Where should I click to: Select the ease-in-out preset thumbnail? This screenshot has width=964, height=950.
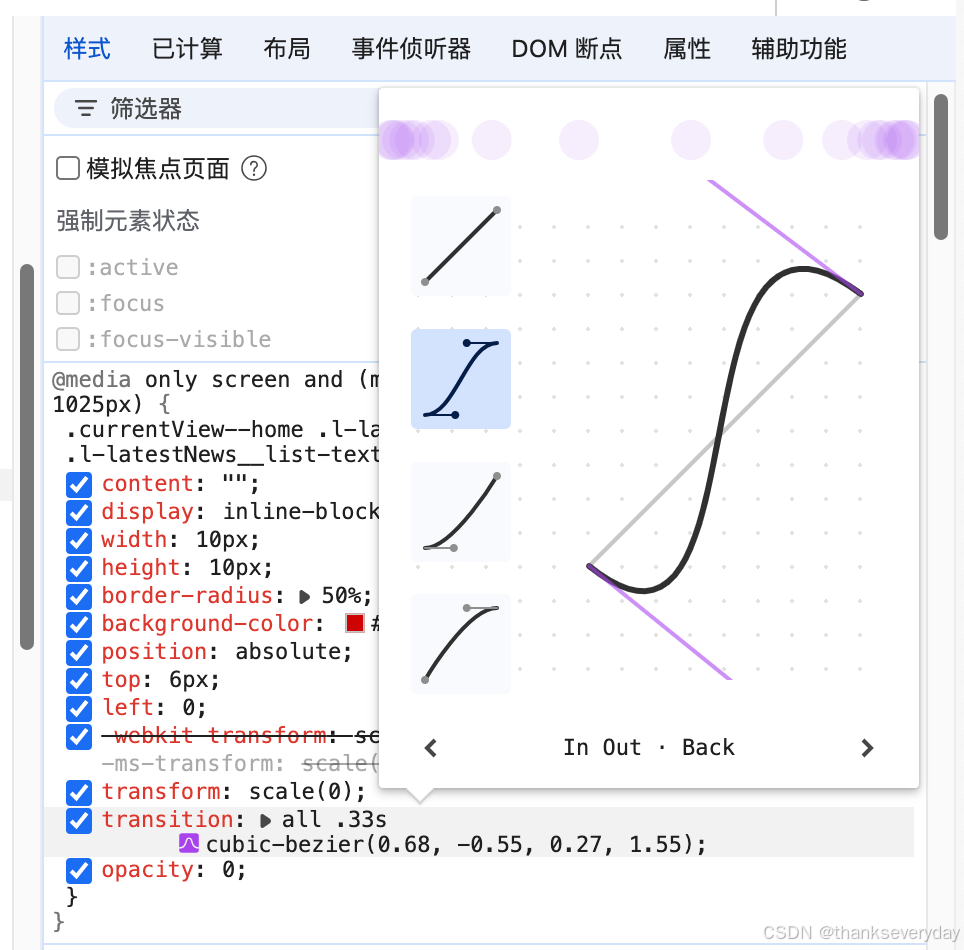460,379
